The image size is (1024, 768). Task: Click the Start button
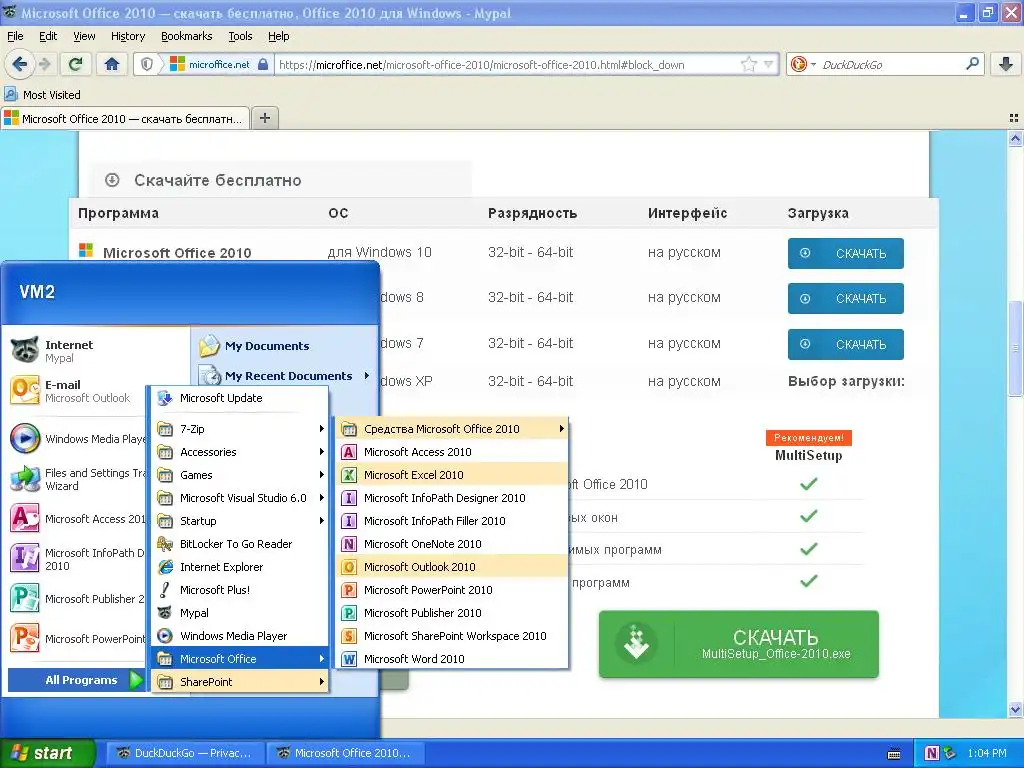coord(48,753)
